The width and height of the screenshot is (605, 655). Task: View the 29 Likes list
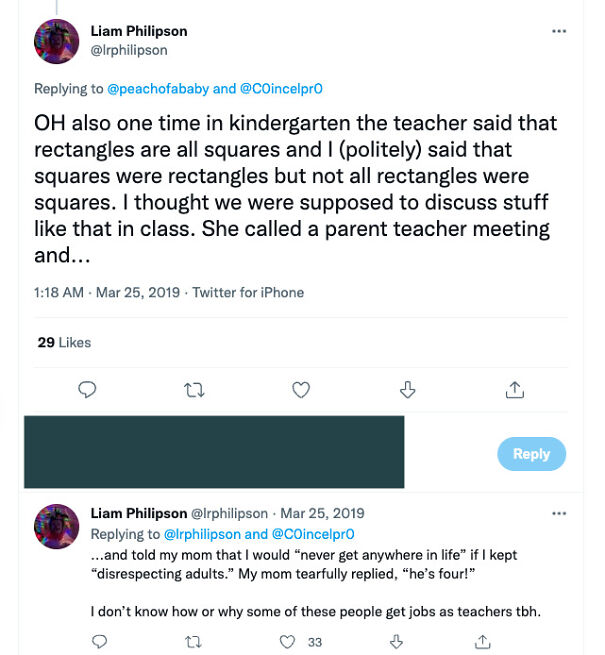point(64,342)
